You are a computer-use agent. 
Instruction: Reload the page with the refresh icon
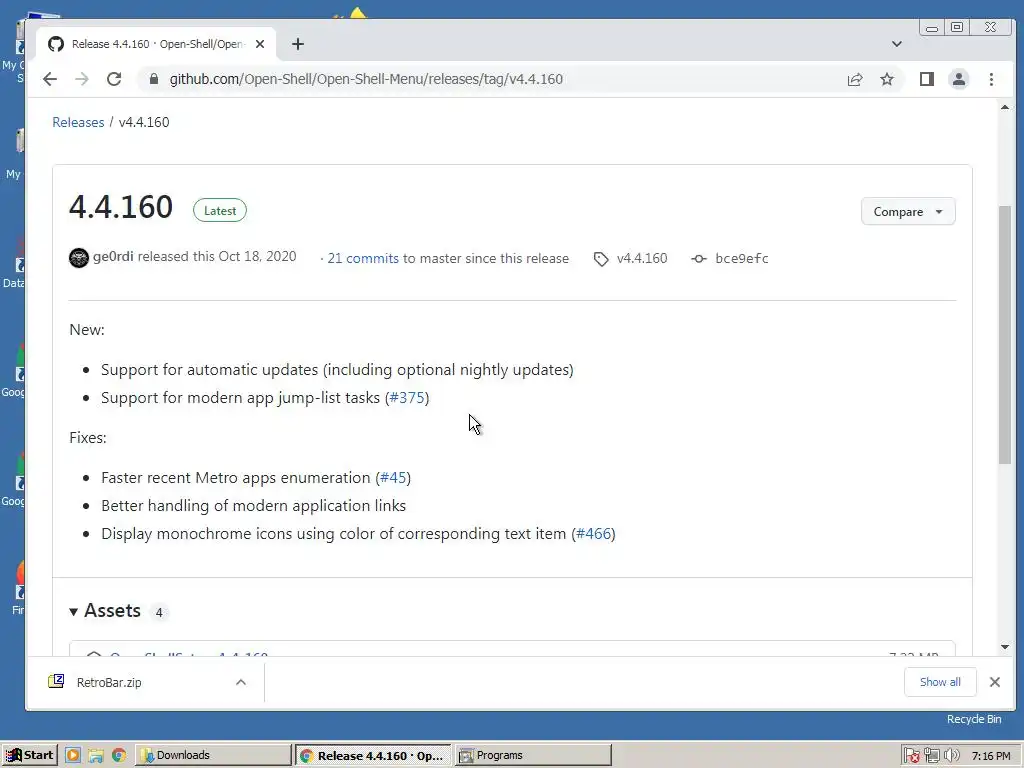click(x=114, y=79)
